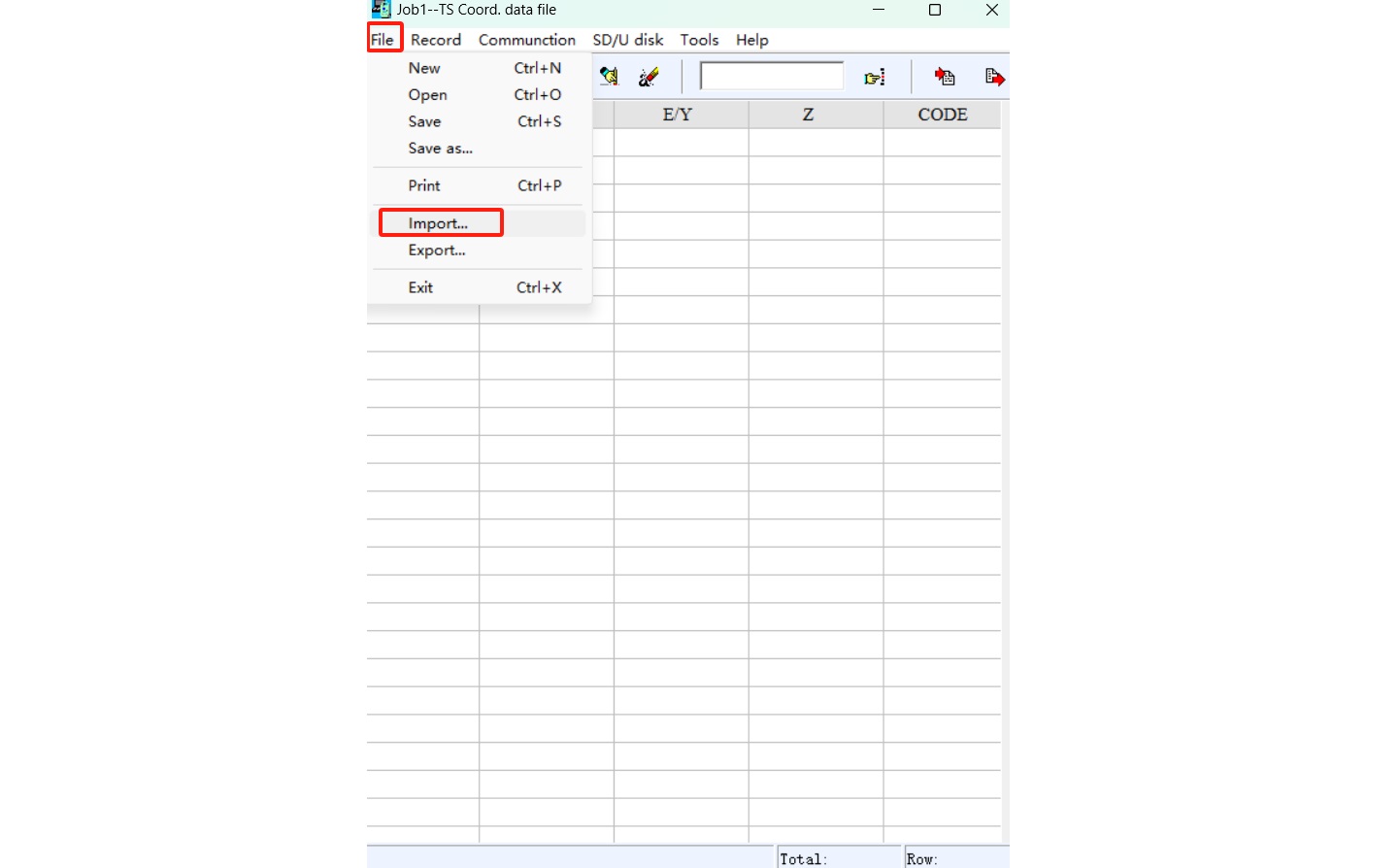Select New in the File menu

[424, 68]
